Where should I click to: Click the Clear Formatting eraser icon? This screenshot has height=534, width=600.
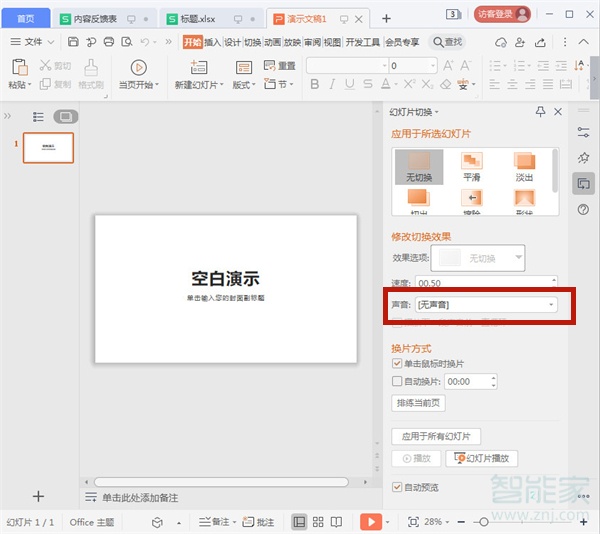coord(445,84)
